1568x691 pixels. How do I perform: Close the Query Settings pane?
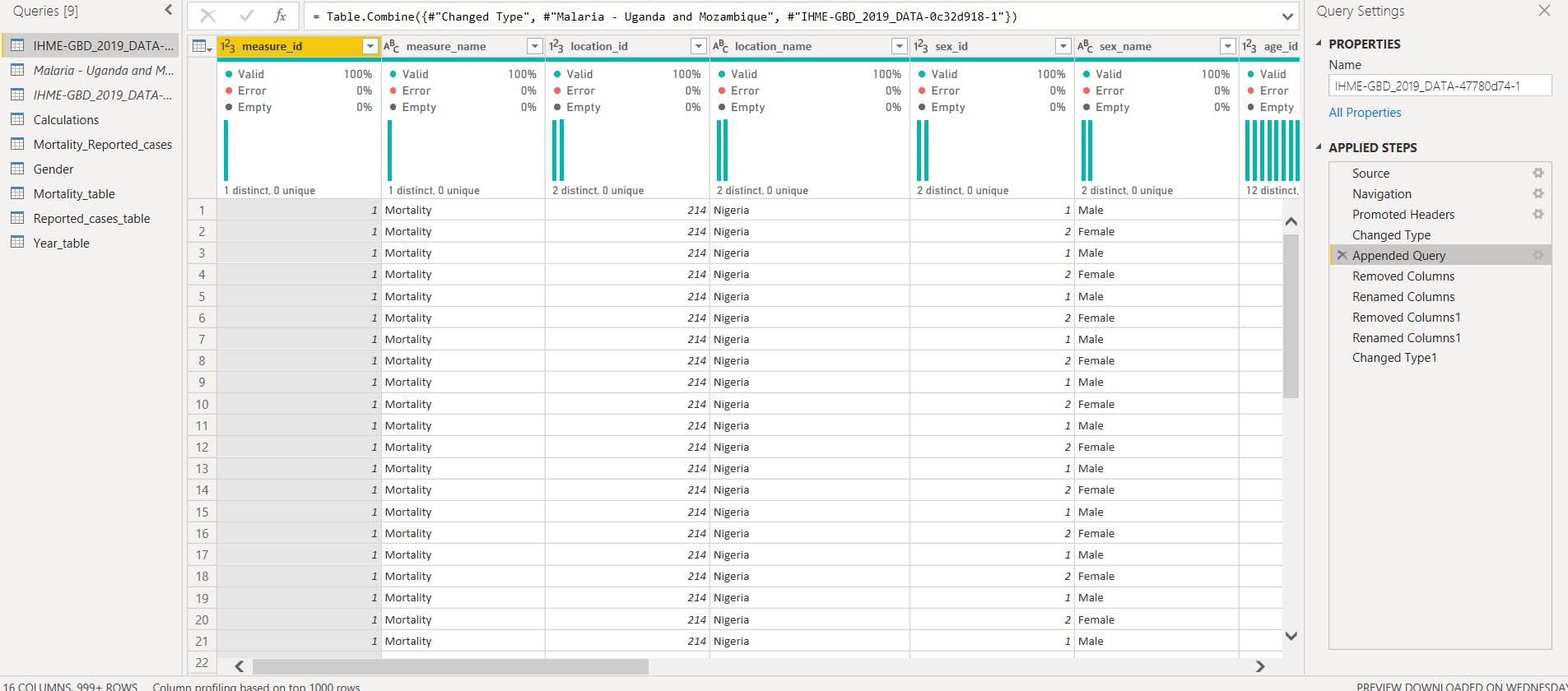pyautogui.click(x=1544, y=11)
